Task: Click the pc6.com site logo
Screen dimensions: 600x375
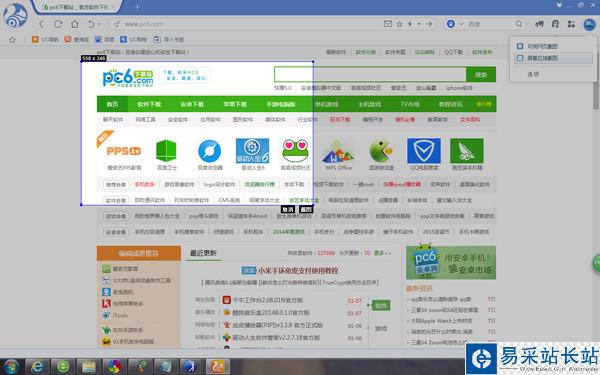Action: pyautogui.click(x=128, y=78)
